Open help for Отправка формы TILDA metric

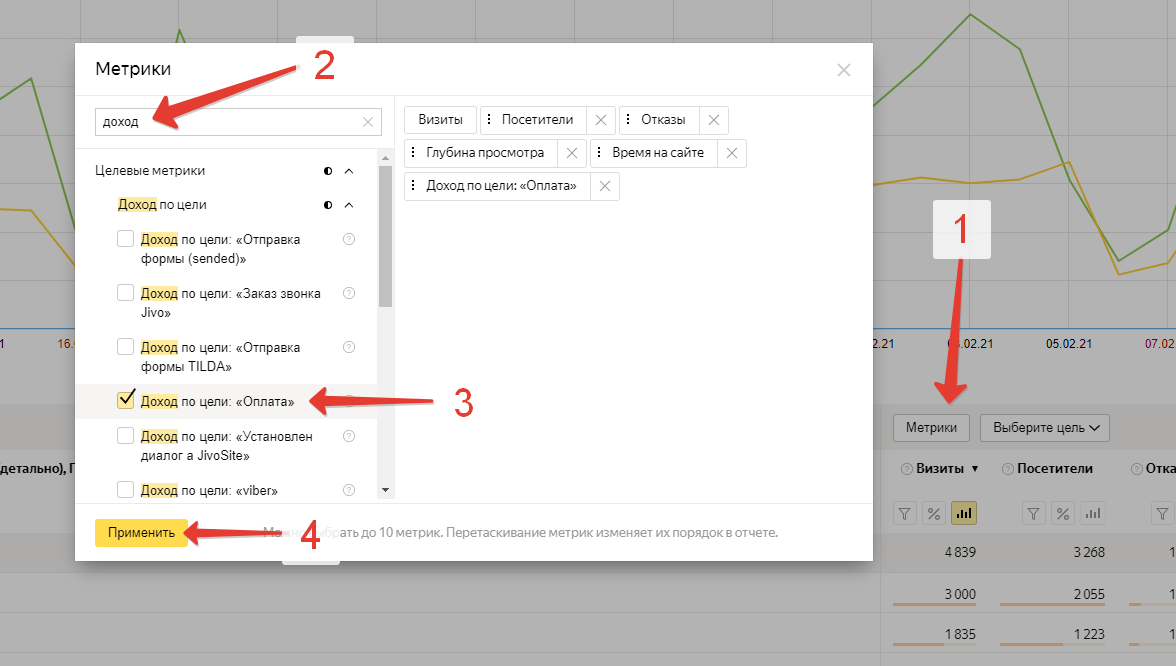click(349, 347)
